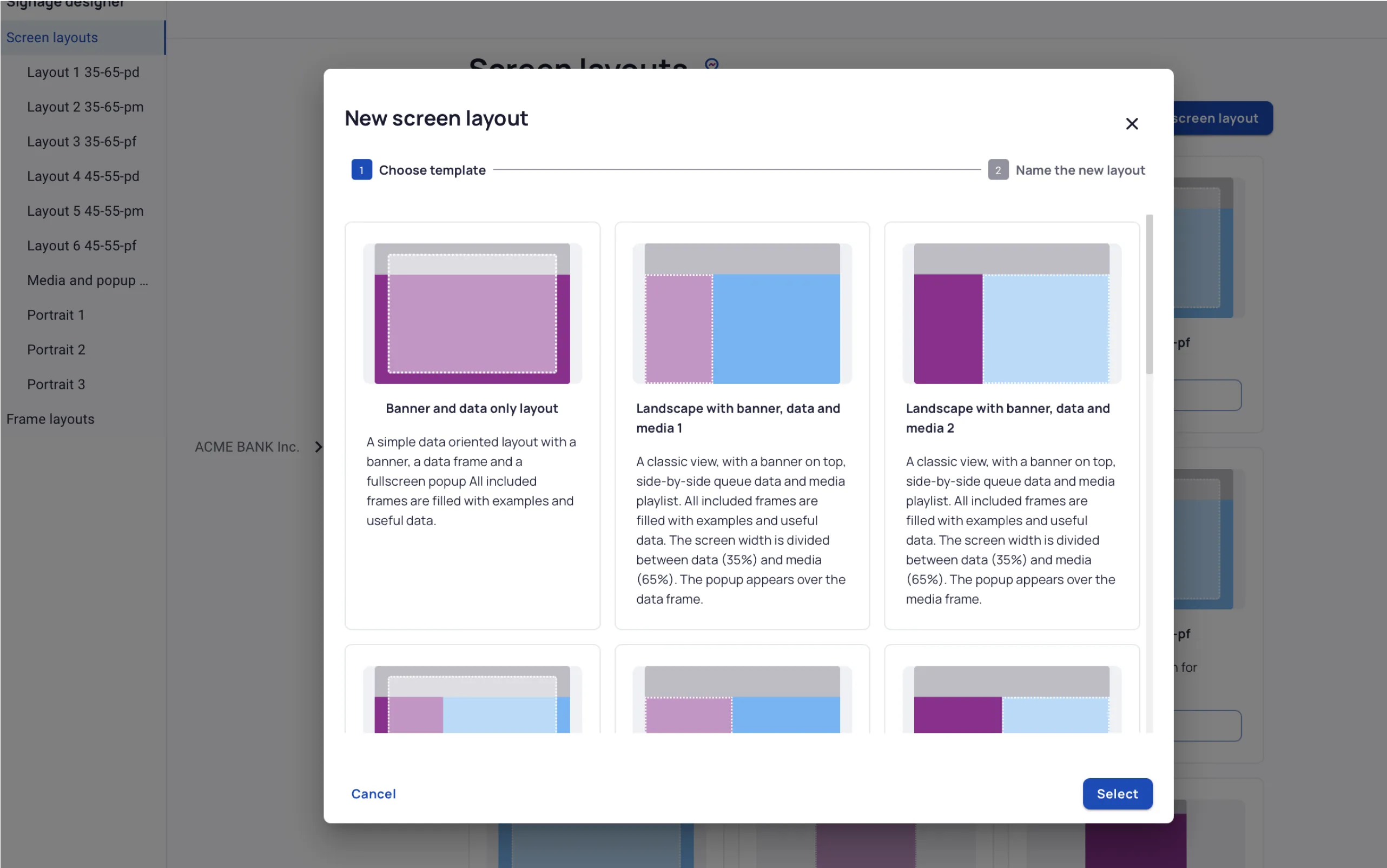Viewport: 1387px width, 868px height.
Task: Select step 1 Choose template
Action: 419,170
